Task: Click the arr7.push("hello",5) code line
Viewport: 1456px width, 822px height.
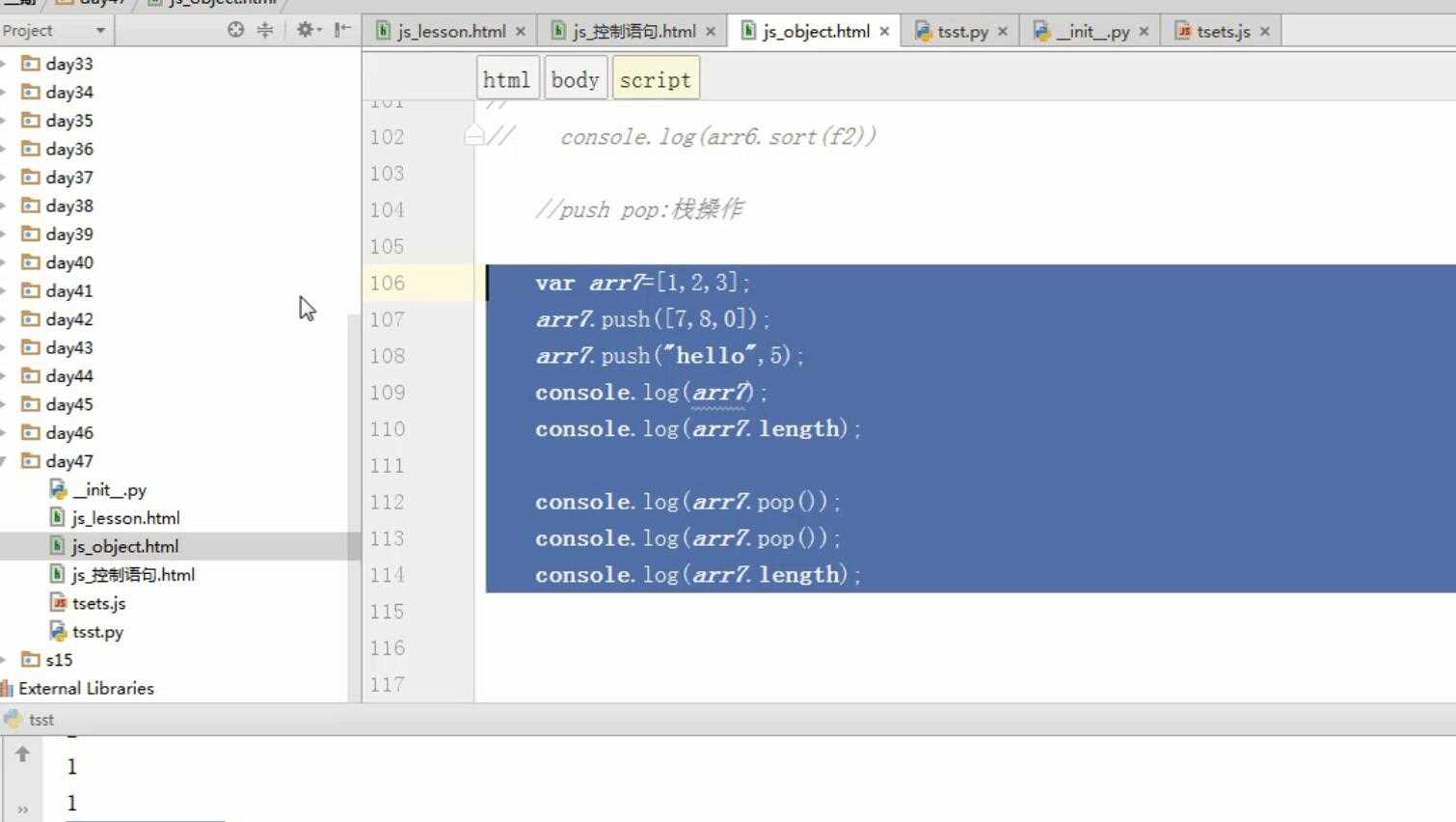Action: click(x=669, y=356)
